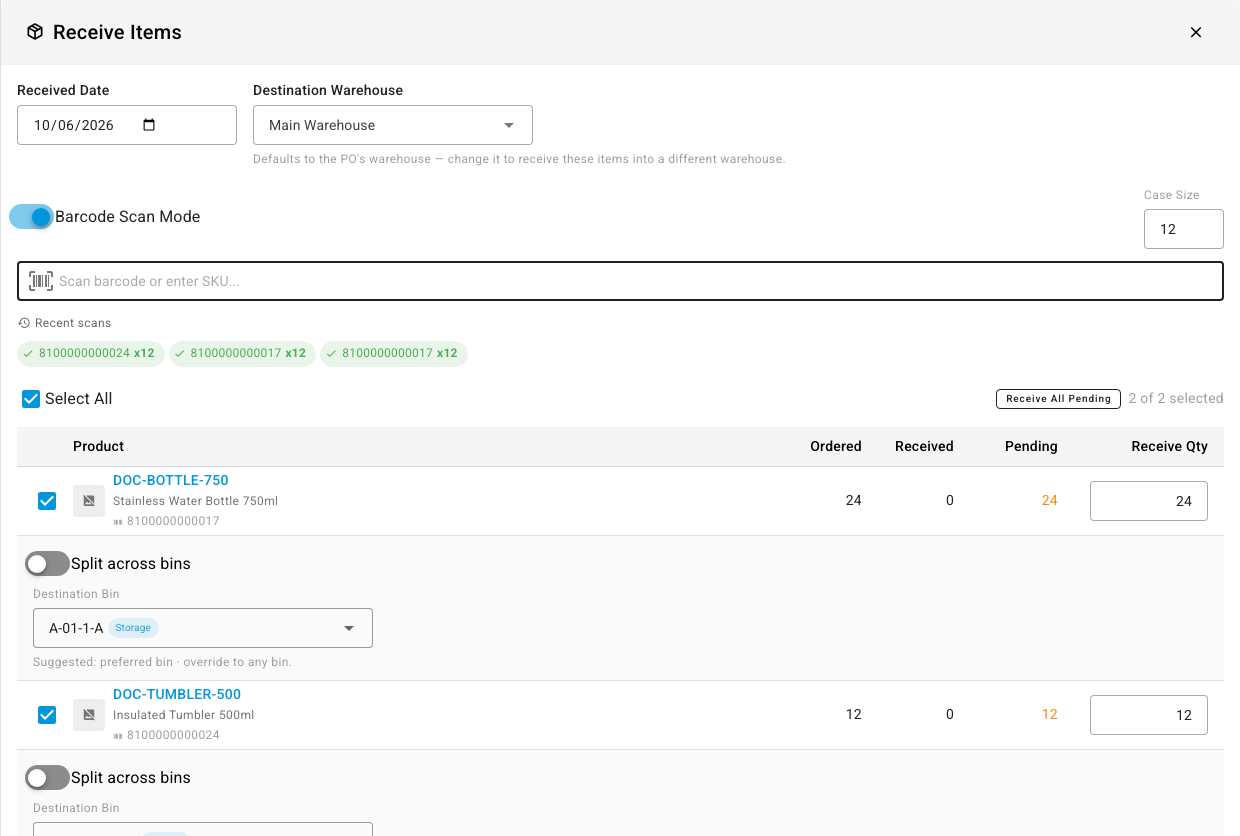Open the DOC-TUMBLER-500 product link
The height and width of the screenshot is (836, 1240).
click(x=177, y=694)
